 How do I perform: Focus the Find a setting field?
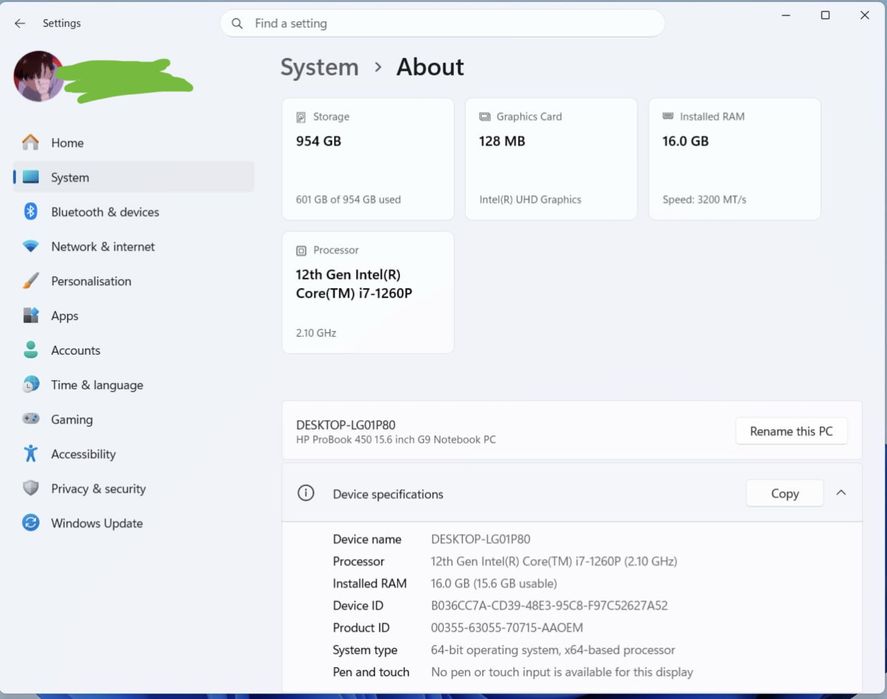[442, 24]
